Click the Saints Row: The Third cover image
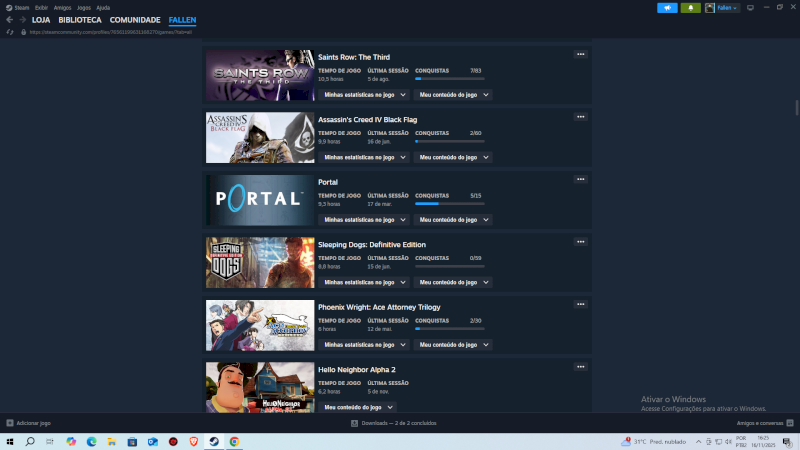800x450 pixels. coord(260,75)
